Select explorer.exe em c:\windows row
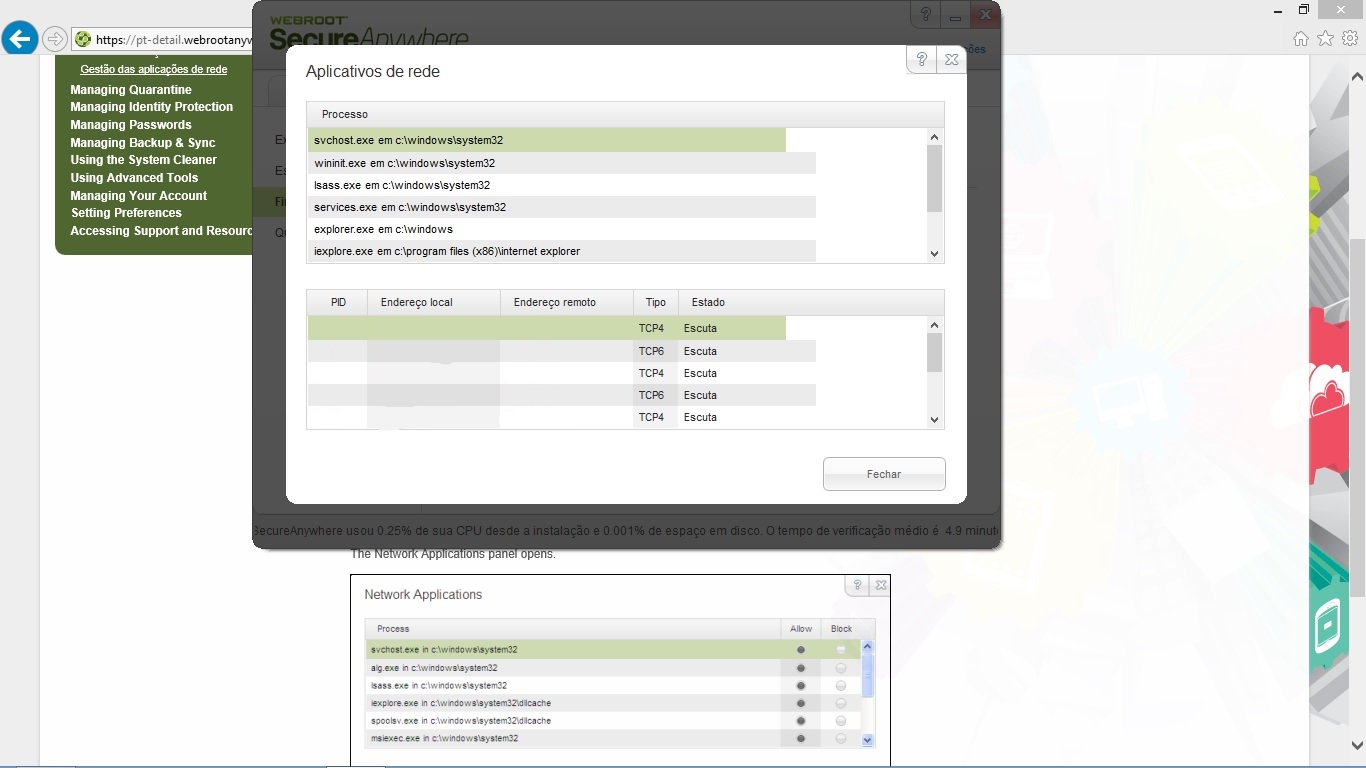 561,229
